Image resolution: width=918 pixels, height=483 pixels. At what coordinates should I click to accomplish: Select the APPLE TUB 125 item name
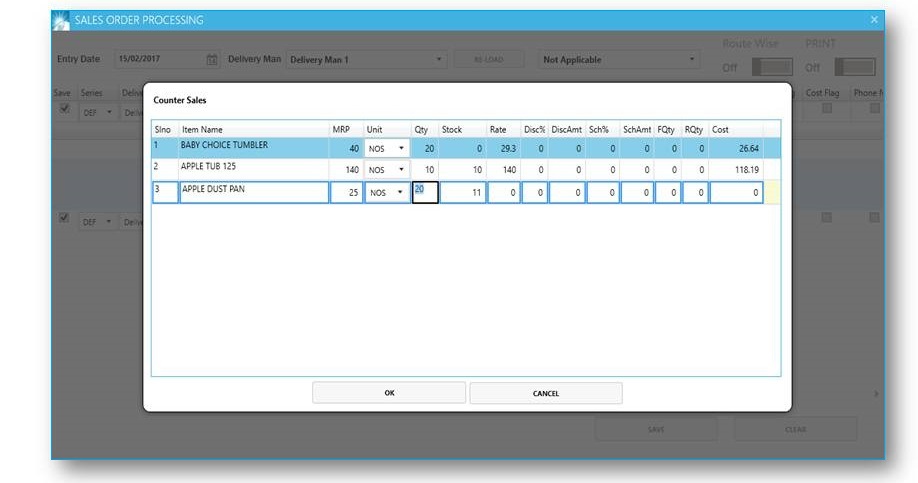[x=208, y=166]
